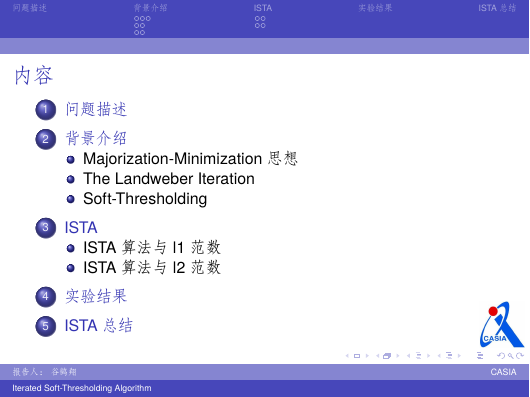This screenshot has width=530, height=397.
Task: Select first navigation circle under ISTA header
Action: tap(257, 19)
